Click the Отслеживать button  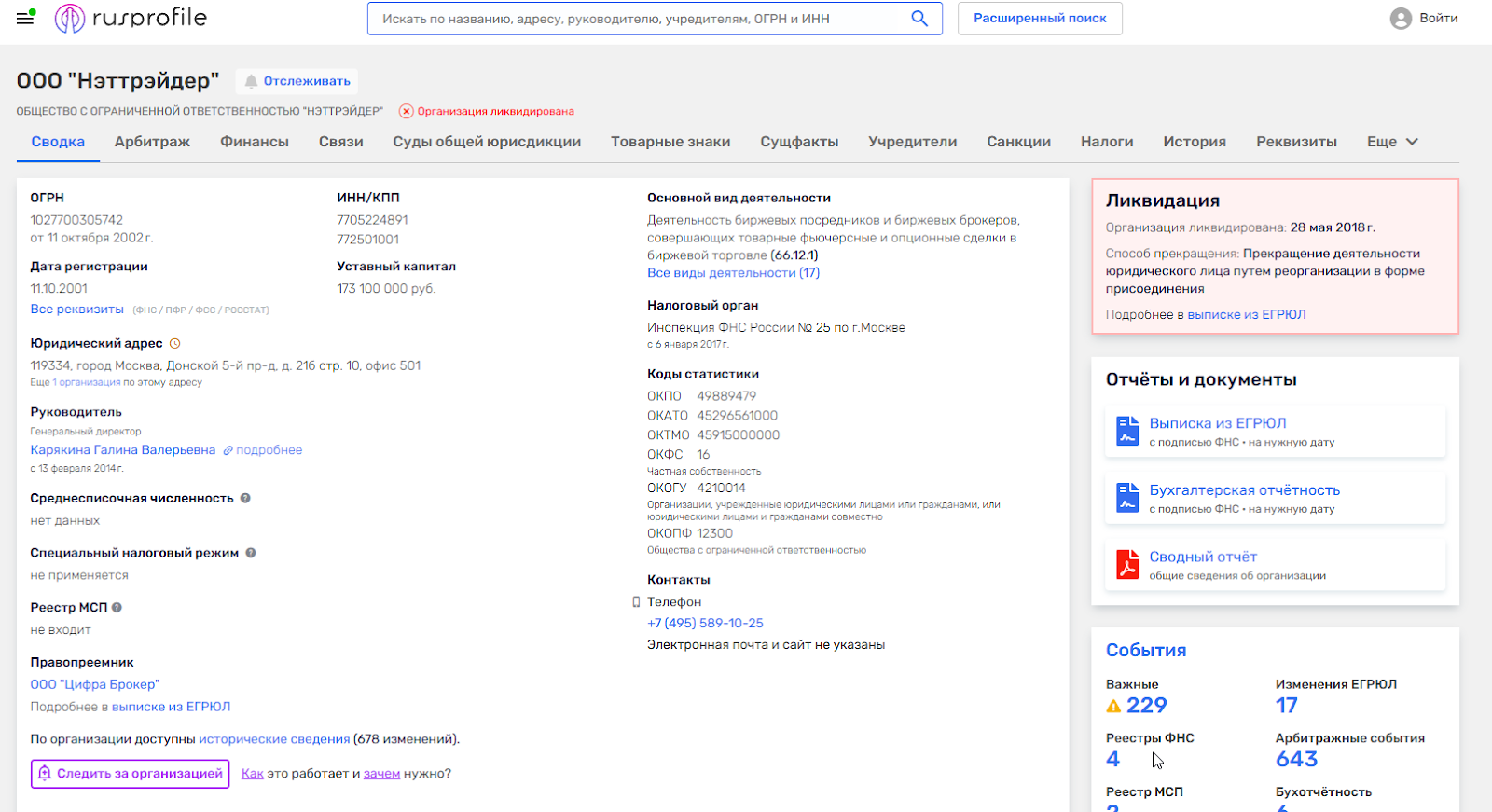pos(297,81)
